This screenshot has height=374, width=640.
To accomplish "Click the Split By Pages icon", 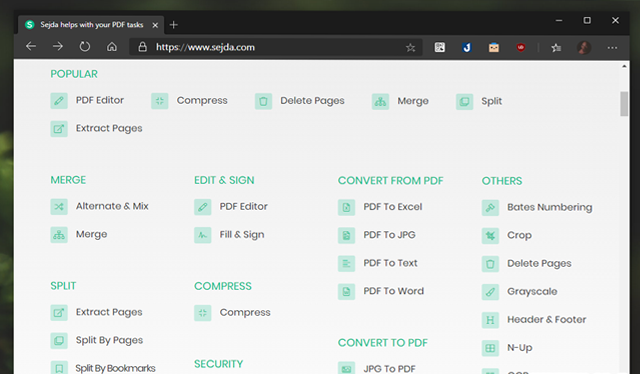I will (x=59, y=341).
